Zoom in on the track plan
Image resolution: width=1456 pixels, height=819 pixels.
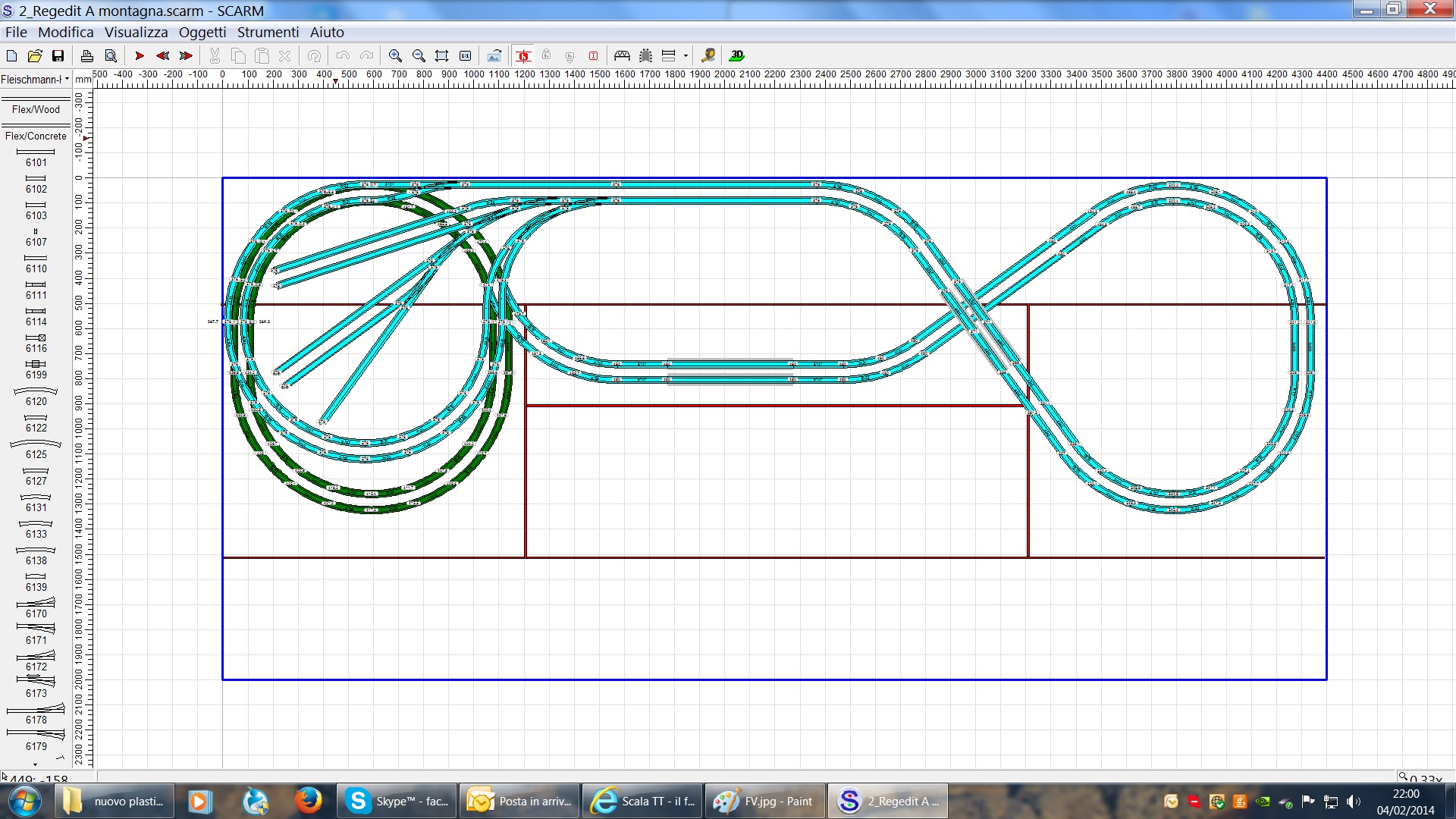pyautogui.click(x=395, y=56)
